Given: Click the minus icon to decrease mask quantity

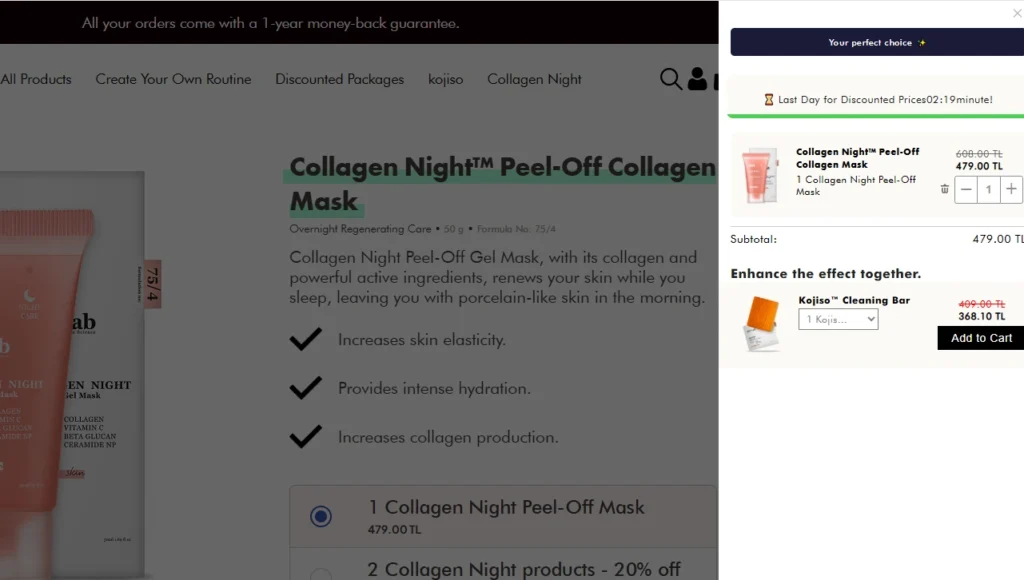Looking at the screenshot, I should coord(966,188).
